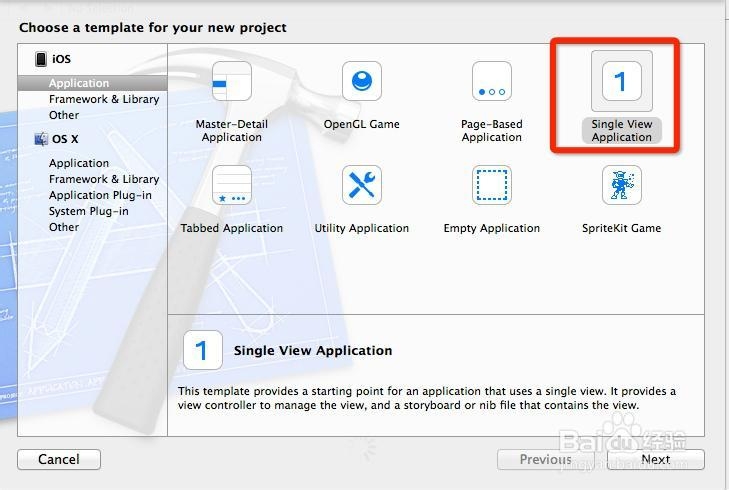Proceed with the Next button

coord(656,459)
